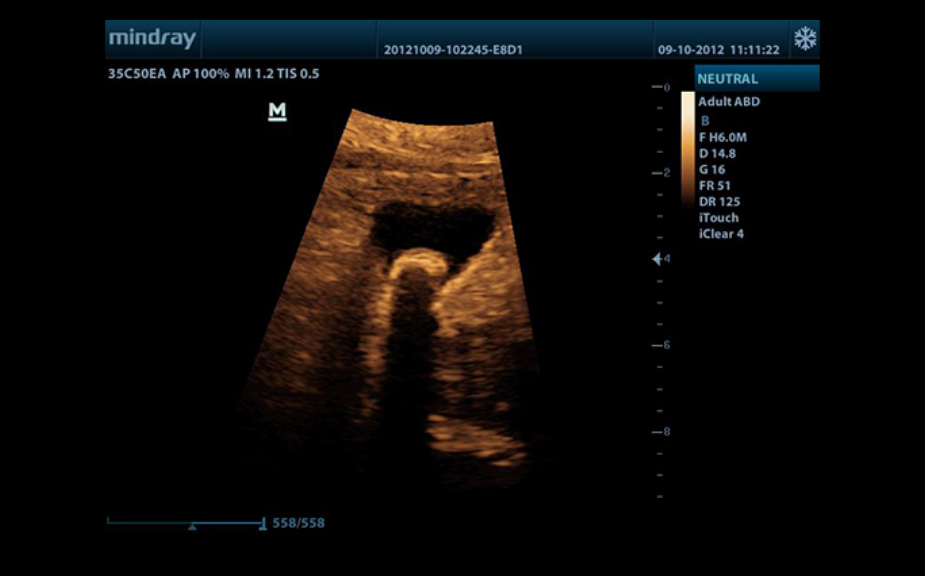This screenshot has height=576, width=925.
Task: Click the M probe orientation marker
Action: [277, 111]
